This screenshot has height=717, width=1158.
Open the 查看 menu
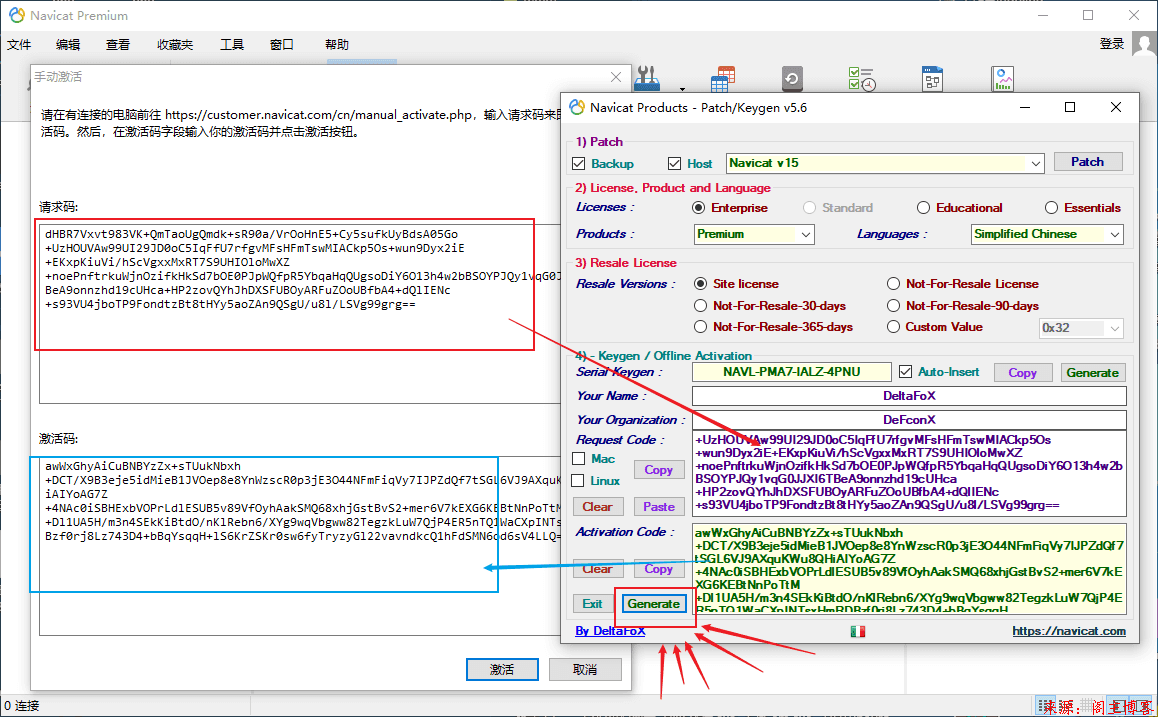117,45
